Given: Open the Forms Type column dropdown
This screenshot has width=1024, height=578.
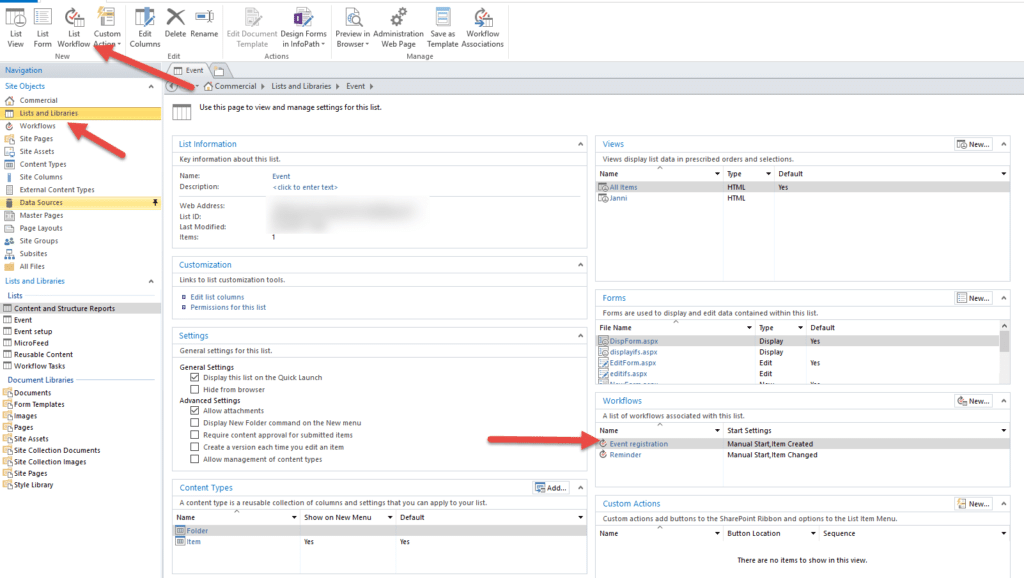Looking at the screenshot, I should pyautogui.click(x=800, y=328).
